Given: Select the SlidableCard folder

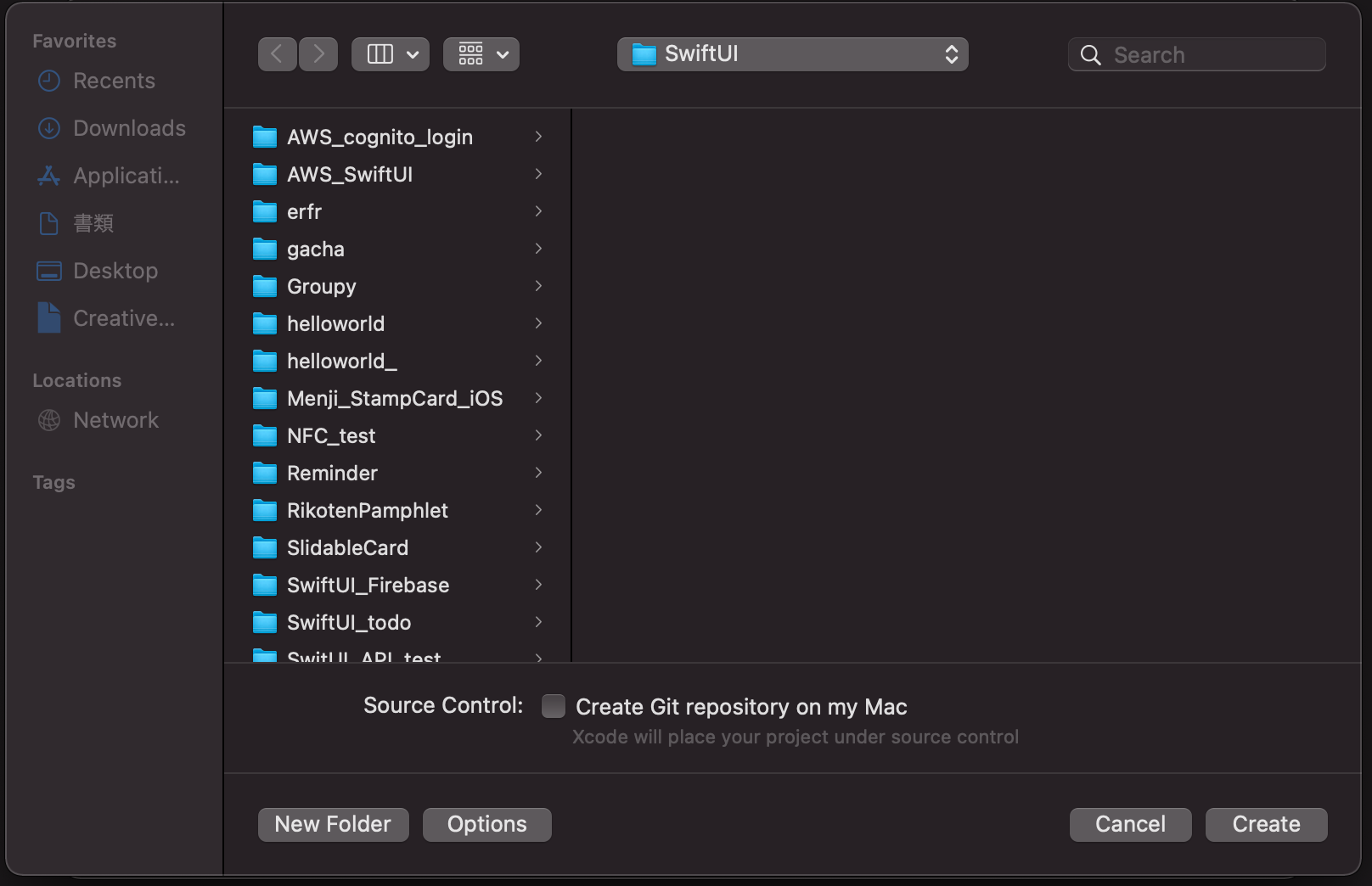Looking at the screenshot, I should point(397,547).
